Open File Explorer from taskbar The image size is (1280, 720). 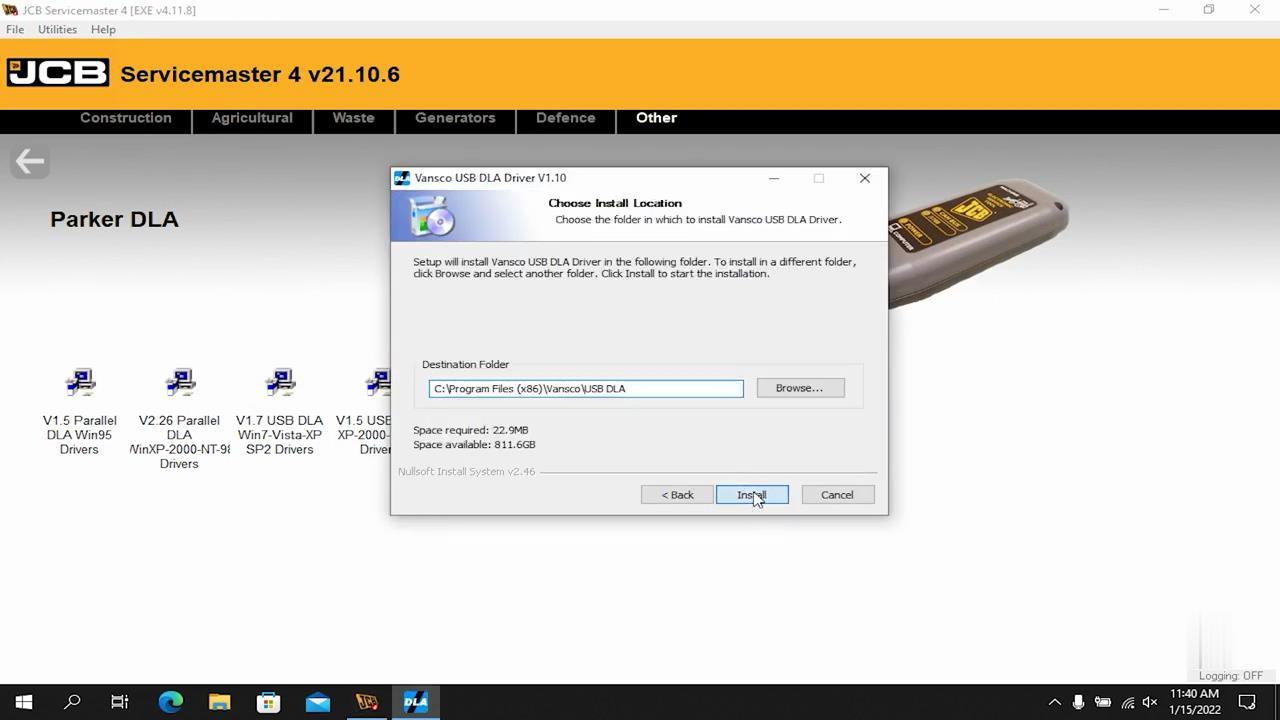click(x=220, y=702)
